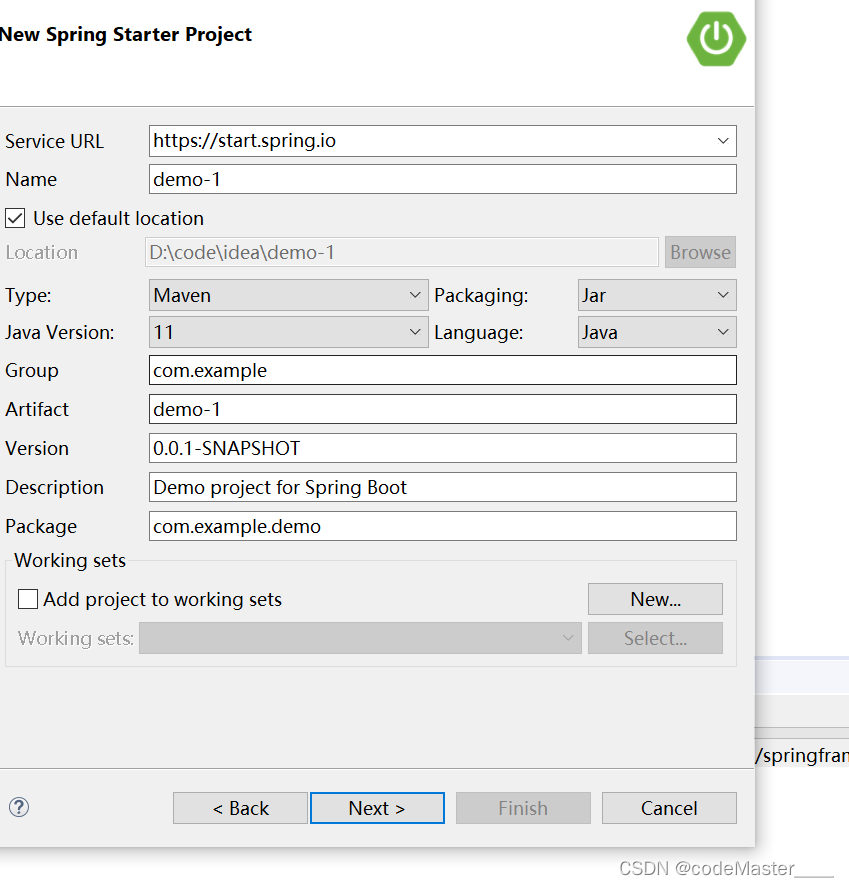Click the New... working set button

coord(656,599)
